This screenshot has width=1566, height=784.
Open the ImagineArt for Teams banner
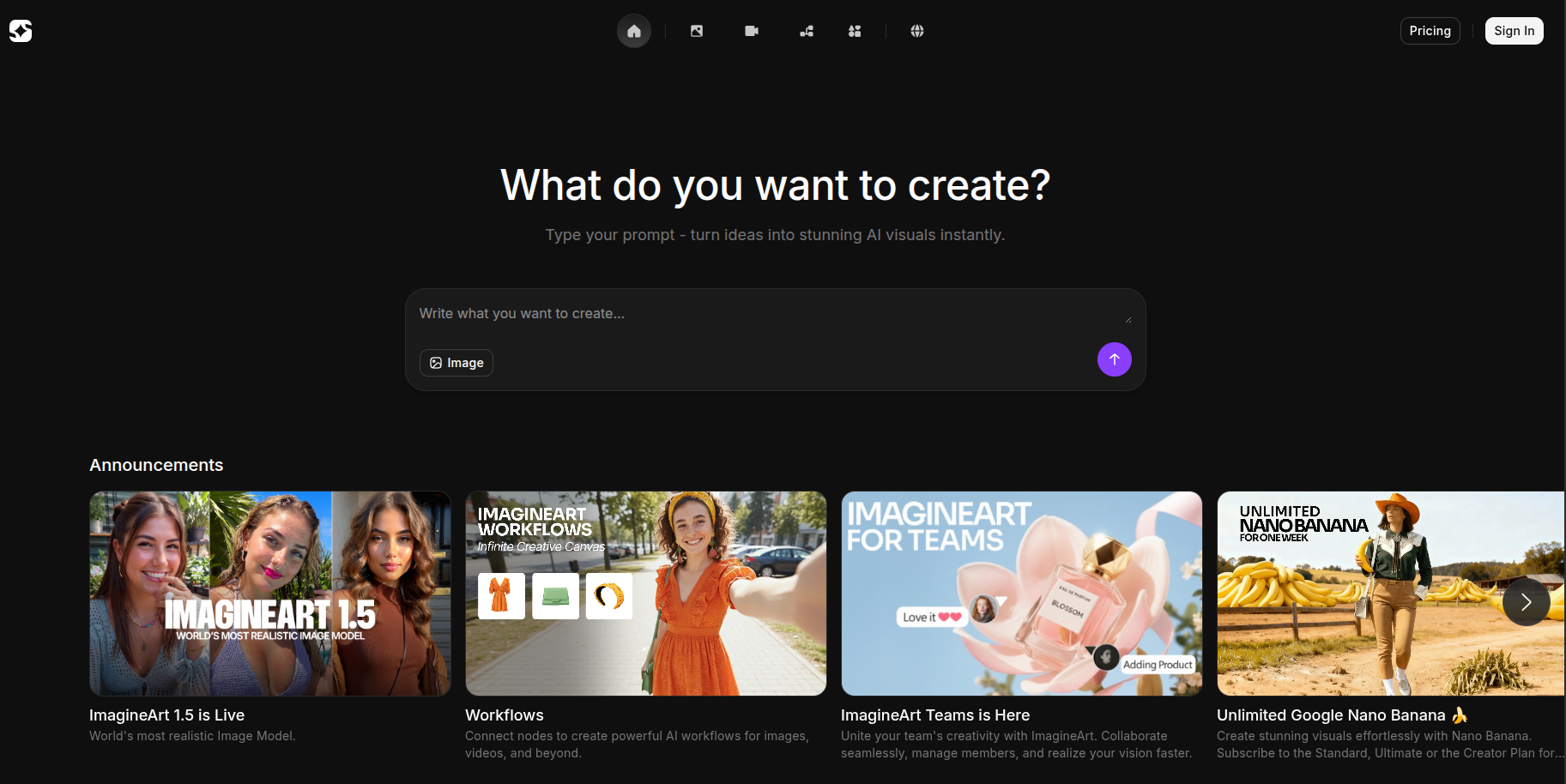tap(1021, 593)
